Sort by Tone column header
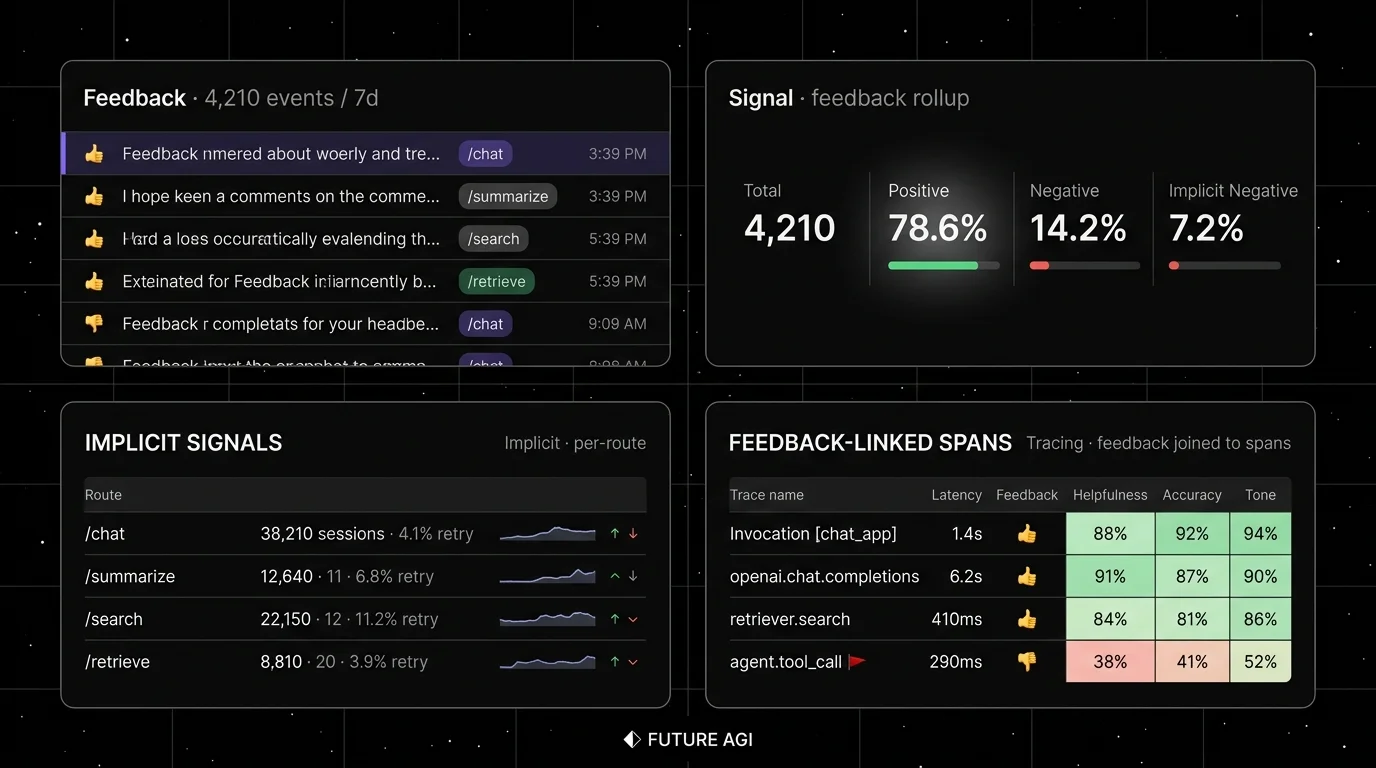The width and height of the screenshot is (1376, 768). click(1260, 495)
